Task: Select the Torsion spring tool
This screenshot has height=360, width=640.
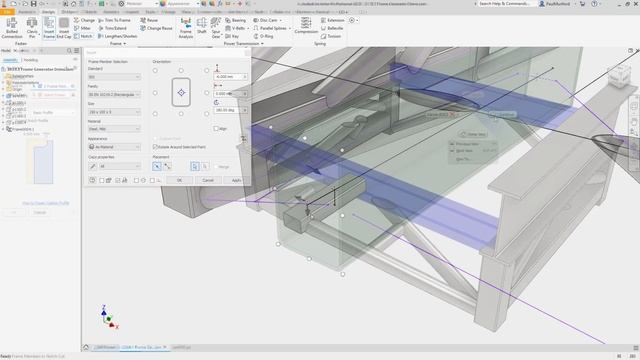Action: [x=331, y=36]
